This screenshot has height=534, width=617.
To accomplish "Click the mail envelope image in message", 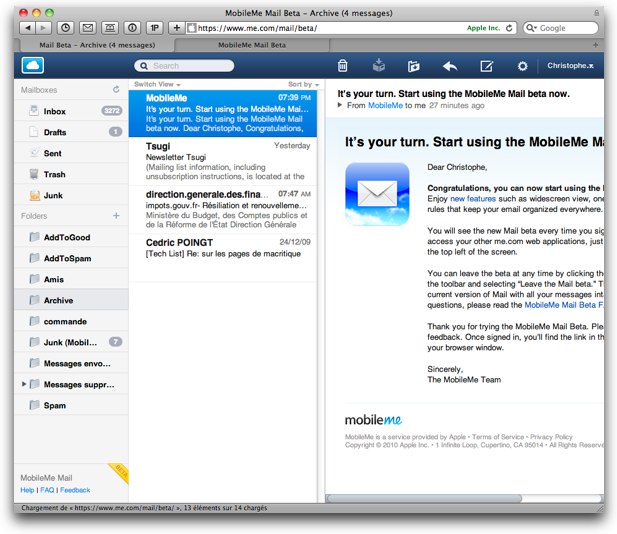I will pos(377,194).
